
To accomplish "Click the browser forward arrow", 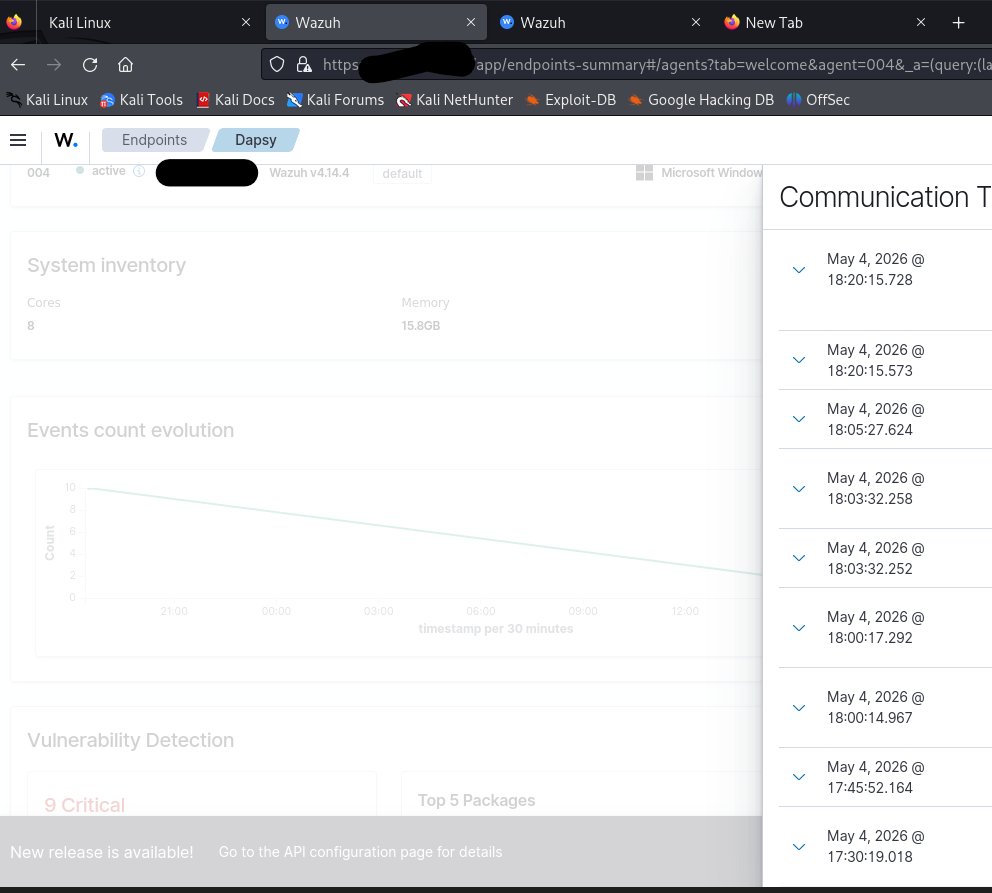I will (54, 65).
